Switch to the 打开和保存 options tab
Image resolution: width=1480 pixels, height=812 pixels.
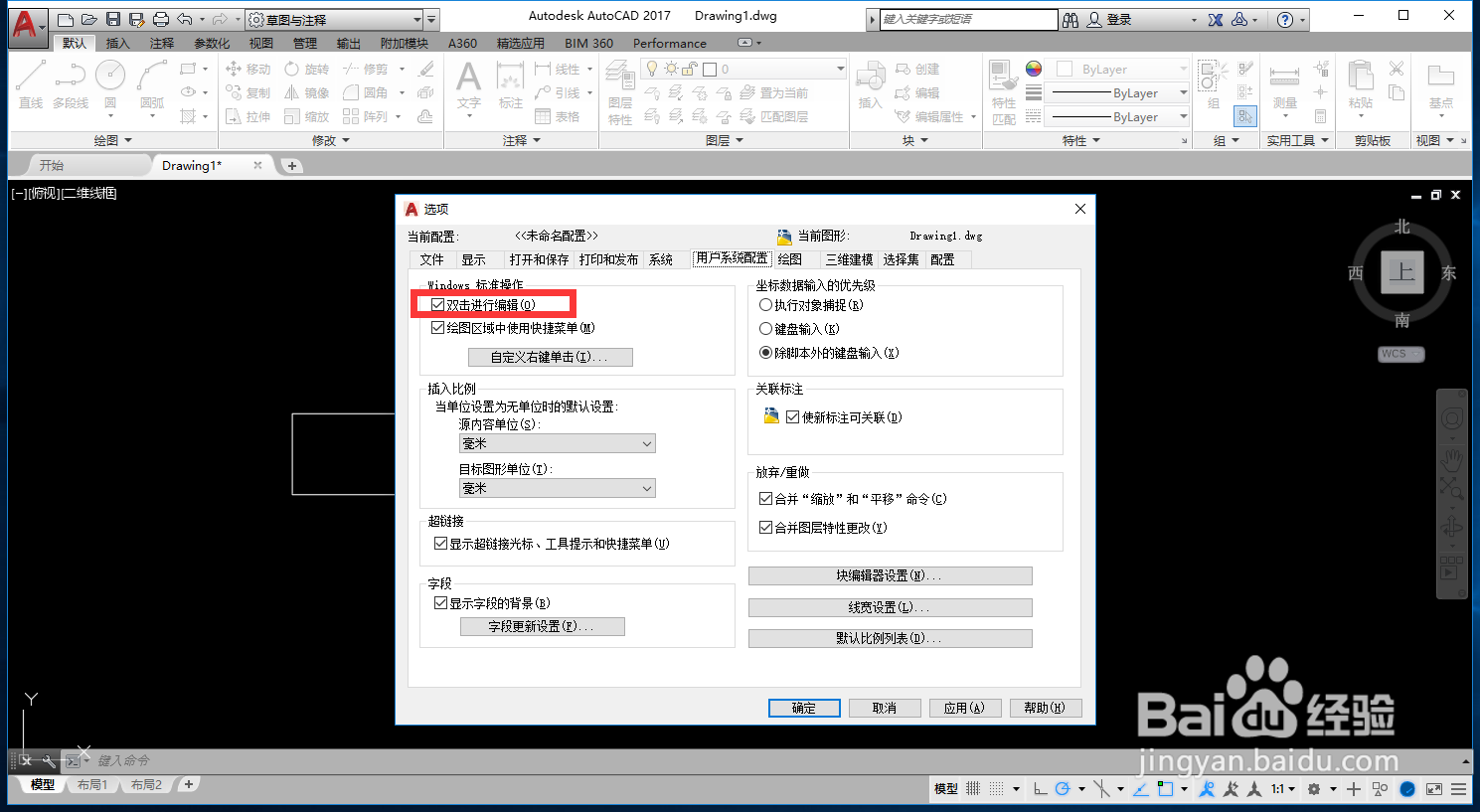click(x=539, y=259)
